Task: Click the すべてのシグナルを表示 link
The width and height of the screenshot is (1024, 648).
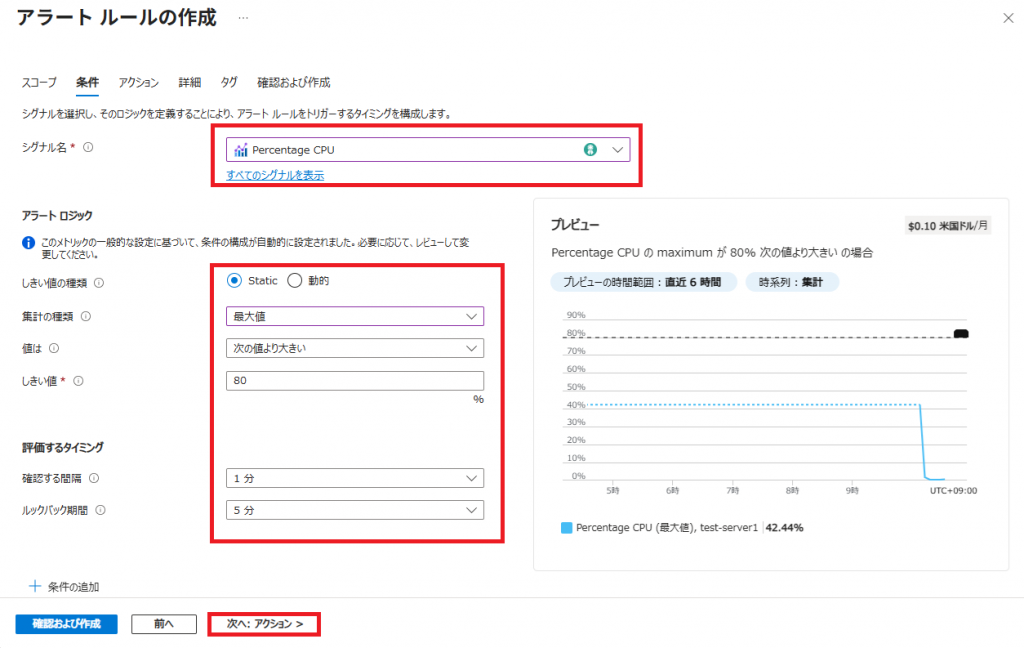Action: (275, 175)
